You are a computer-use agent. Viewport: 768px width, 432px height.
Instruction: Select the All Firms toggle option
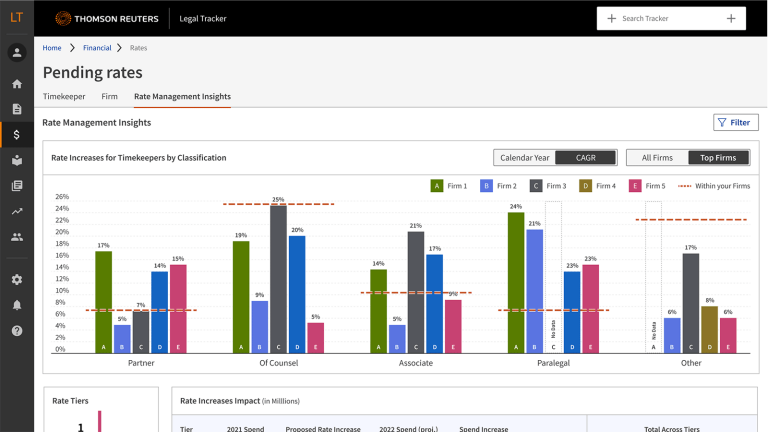[x=657, y=158]
